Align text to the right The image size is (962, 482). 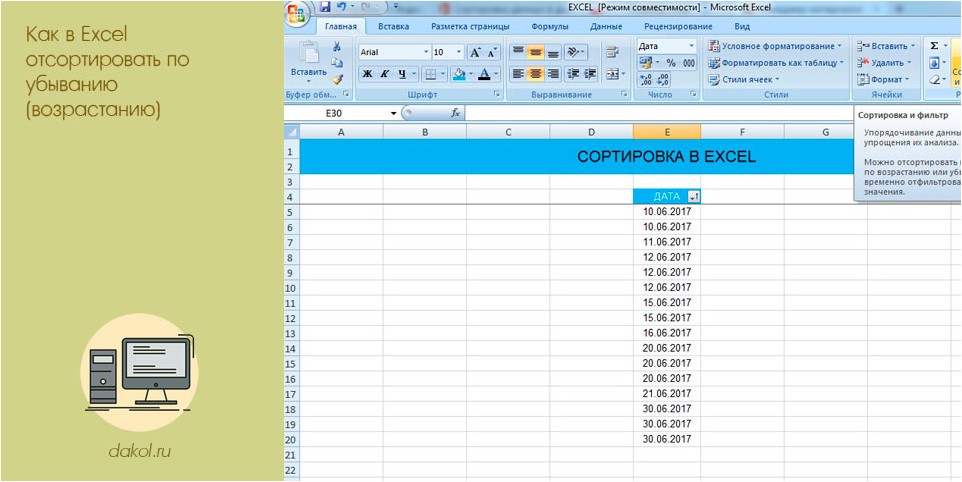point(553,74)
